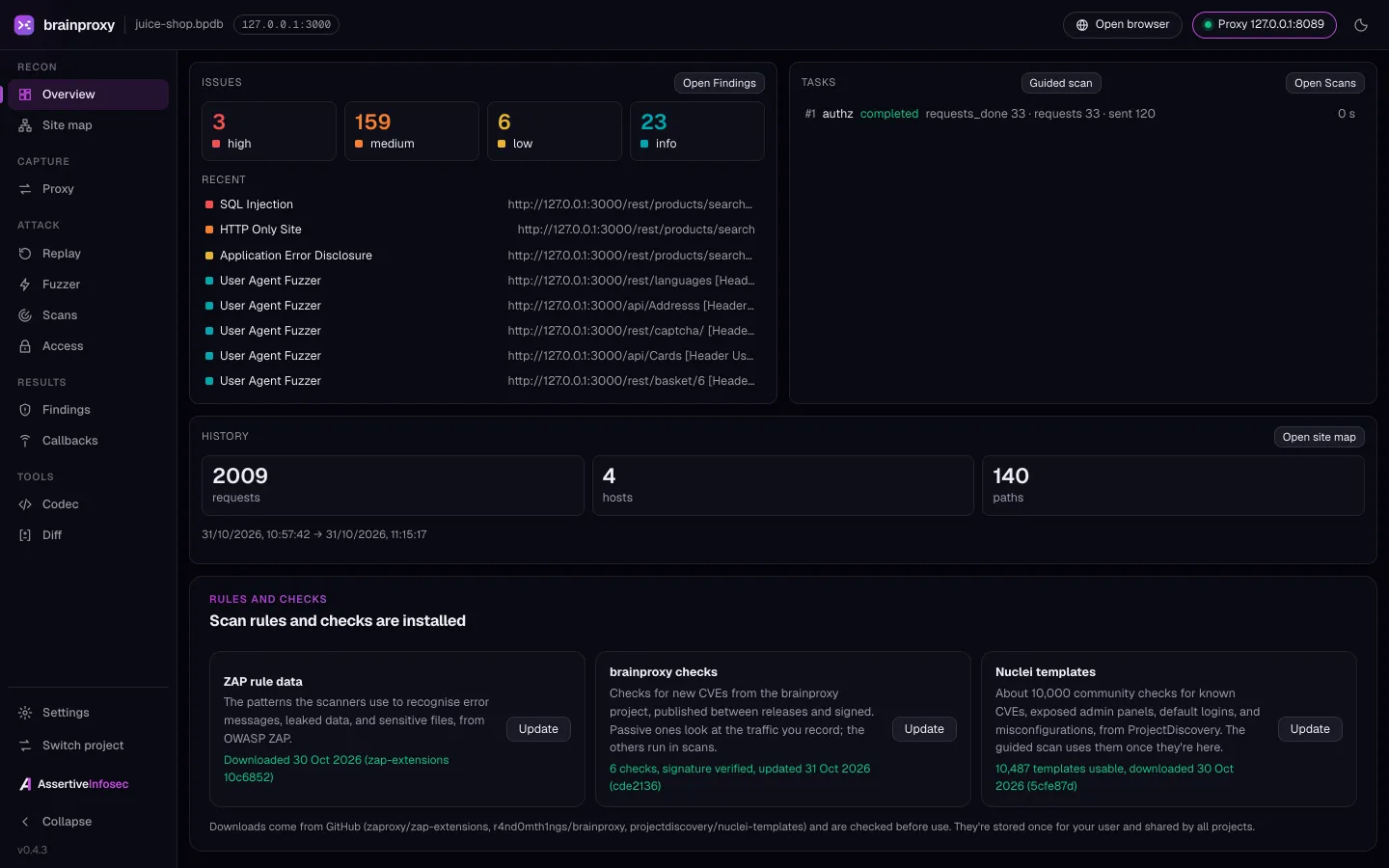Open the 159 medium issues card
The width and height of the screenshot is (1389, 868).
tap(412, 131)
